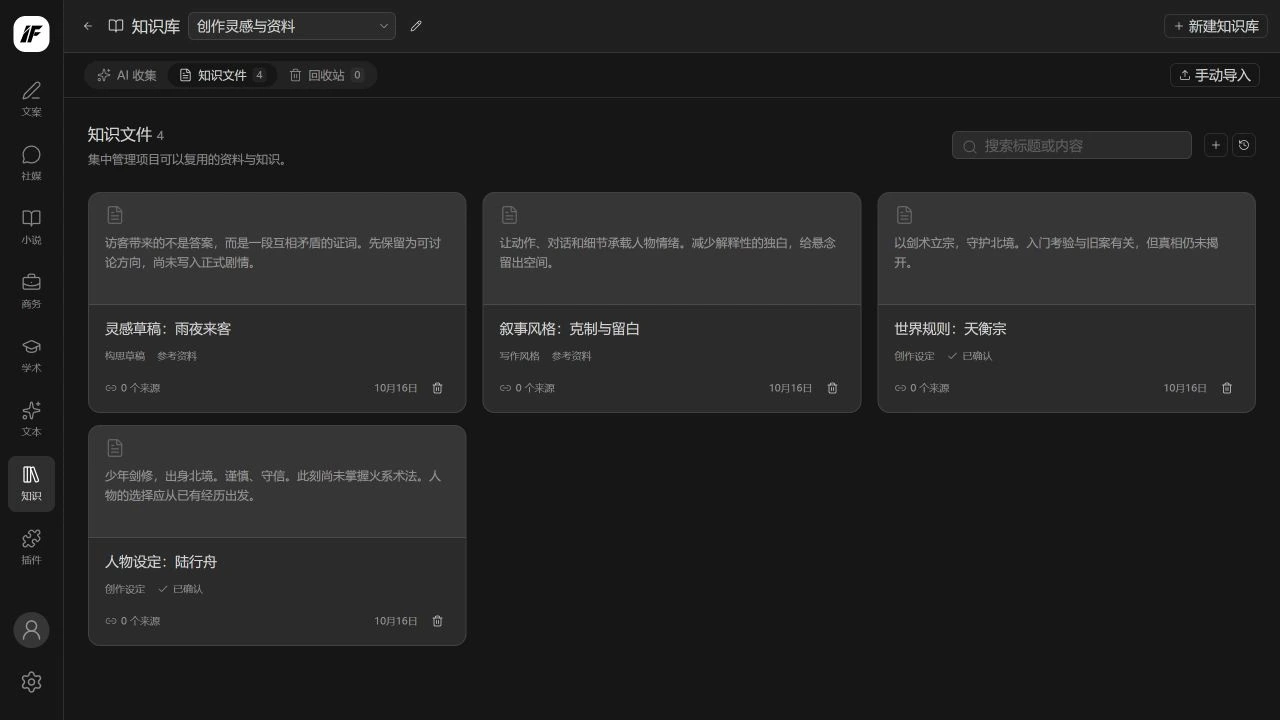The width and height of the screenshot is (1280, 720).
Task: Open the 文案 section in sidebar
Action: coord(31,99)
